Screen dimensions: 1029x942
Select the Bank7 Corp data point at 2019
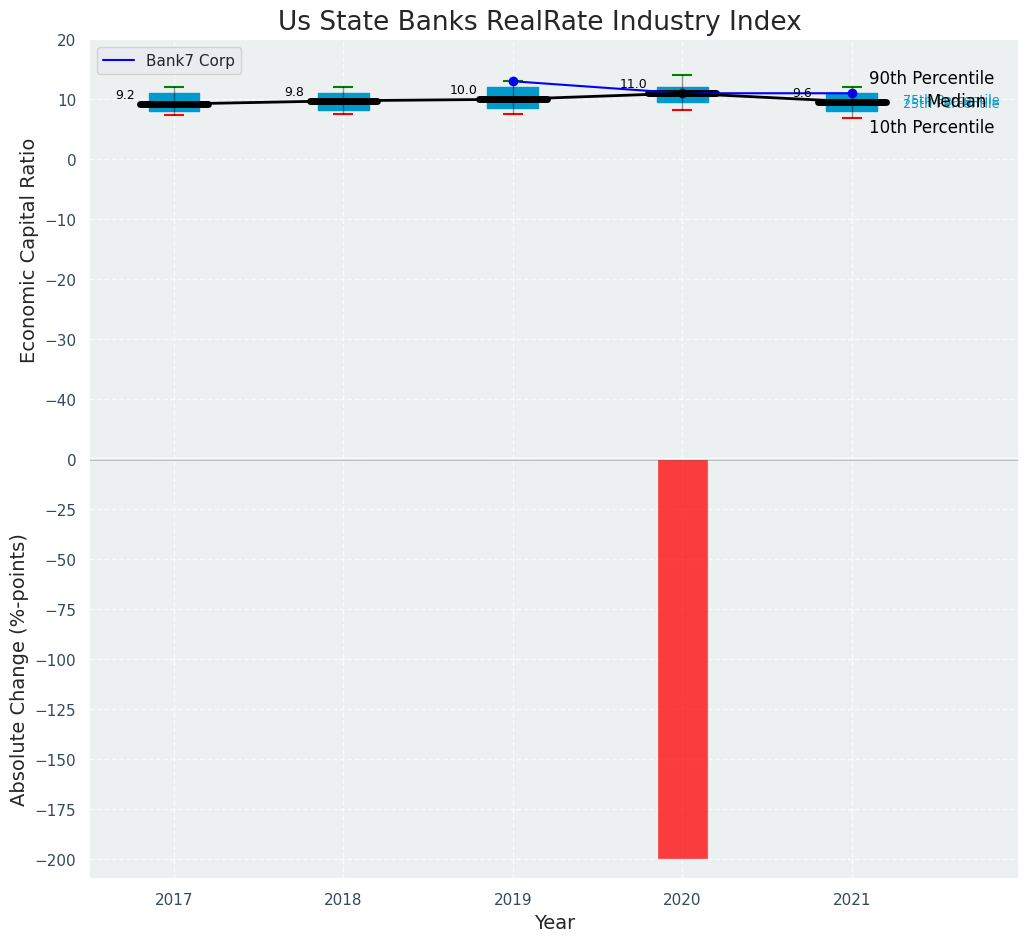coord(513,81)
